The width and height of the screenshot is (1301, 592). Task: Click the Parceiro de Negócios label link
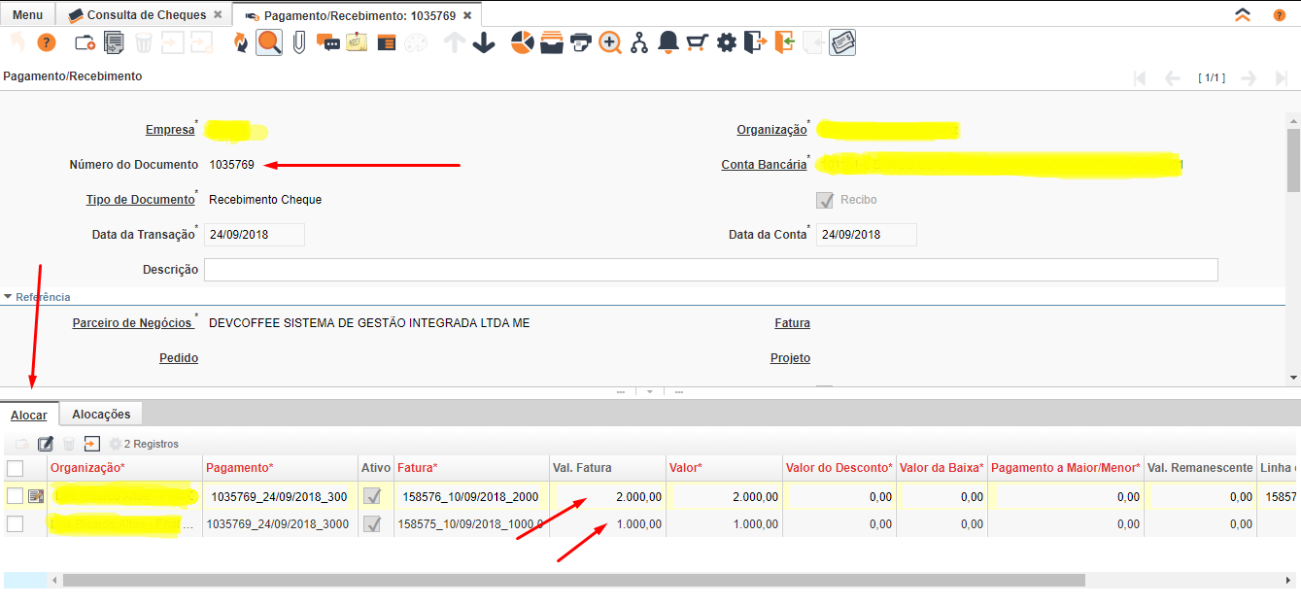tap(133, 323)
